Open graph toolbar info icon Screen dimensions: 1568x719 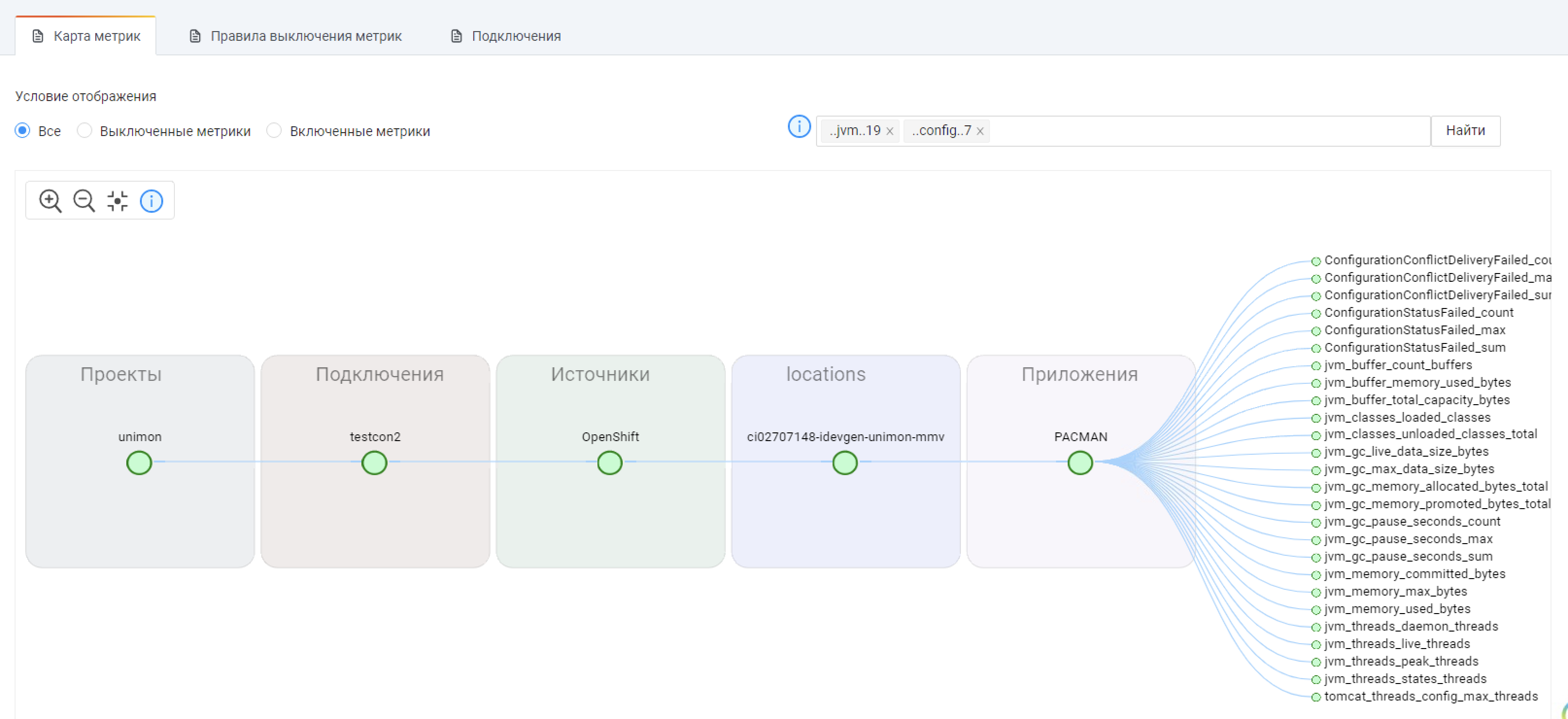tap(152, 201)
